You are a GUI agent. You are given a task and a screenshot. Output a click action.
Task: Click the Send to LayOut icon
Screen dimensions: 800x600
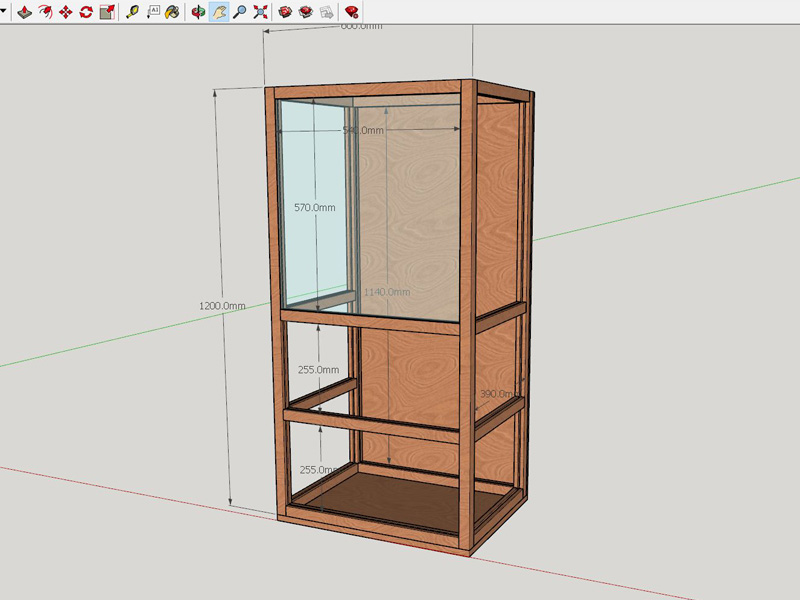tap(327, 12)
